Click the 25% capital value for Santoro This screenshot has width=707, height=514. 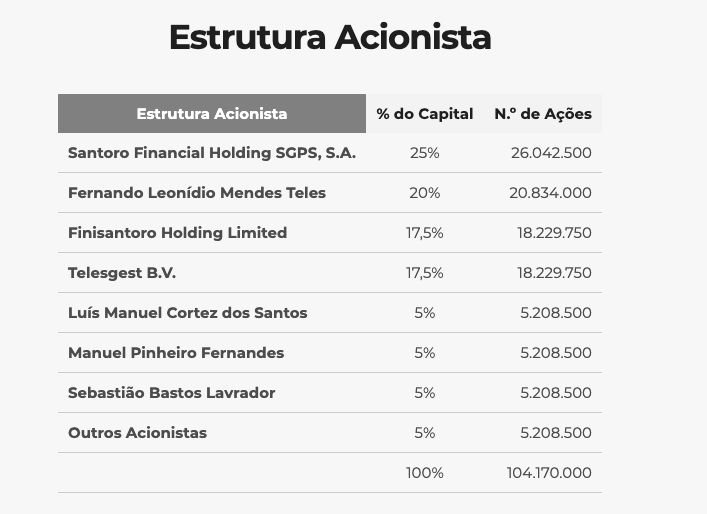tap(425, 153)
